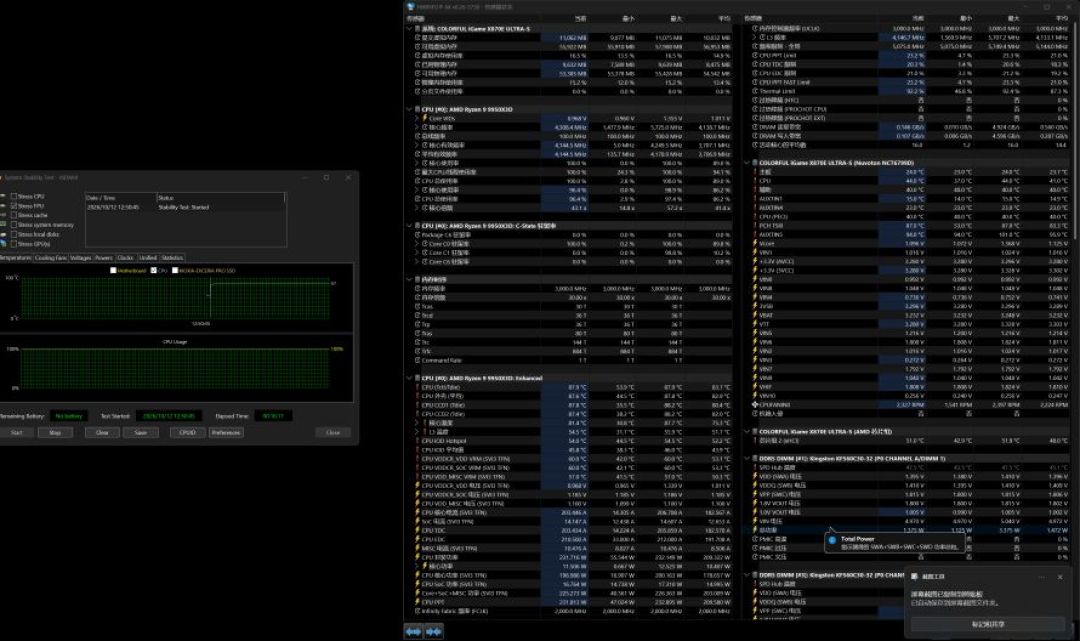Collapse the CPU C-State residency sensor group

(409, 226)
